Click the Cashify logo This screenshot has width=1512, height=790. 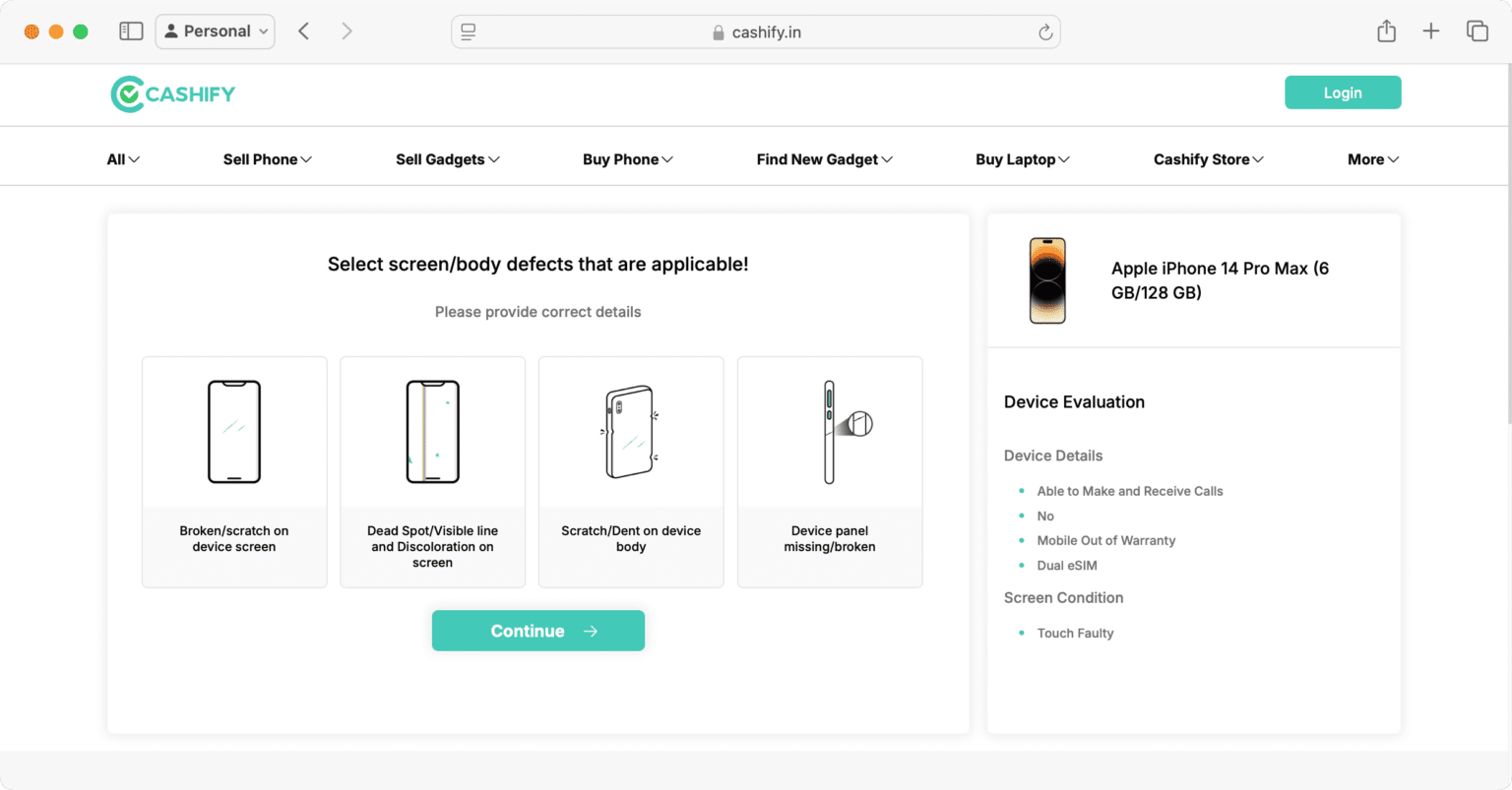(x=173, y=94)
